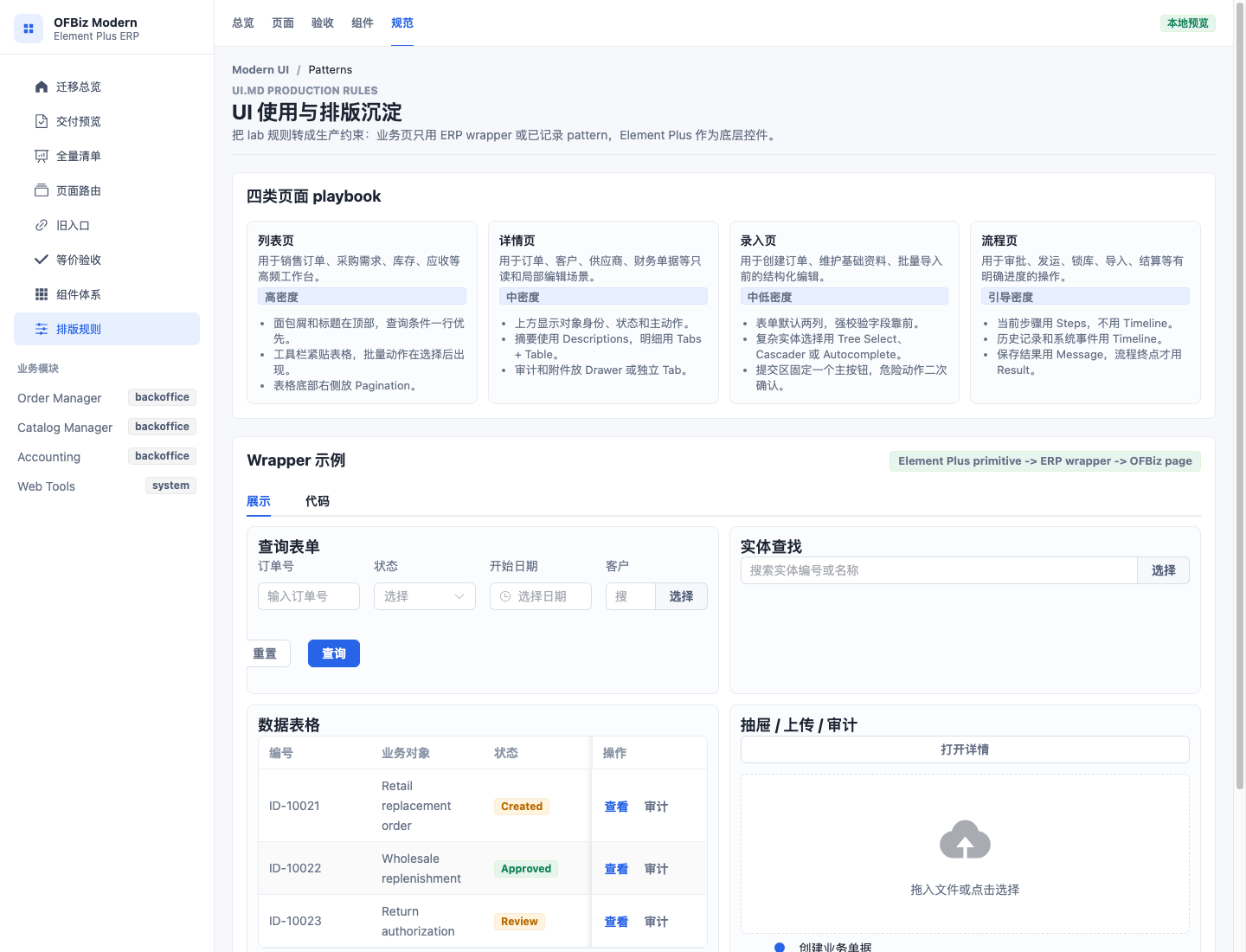The image size is (1246, 952).
Task: Click the Modern UI breadcrumb
Action: [260, 69]
